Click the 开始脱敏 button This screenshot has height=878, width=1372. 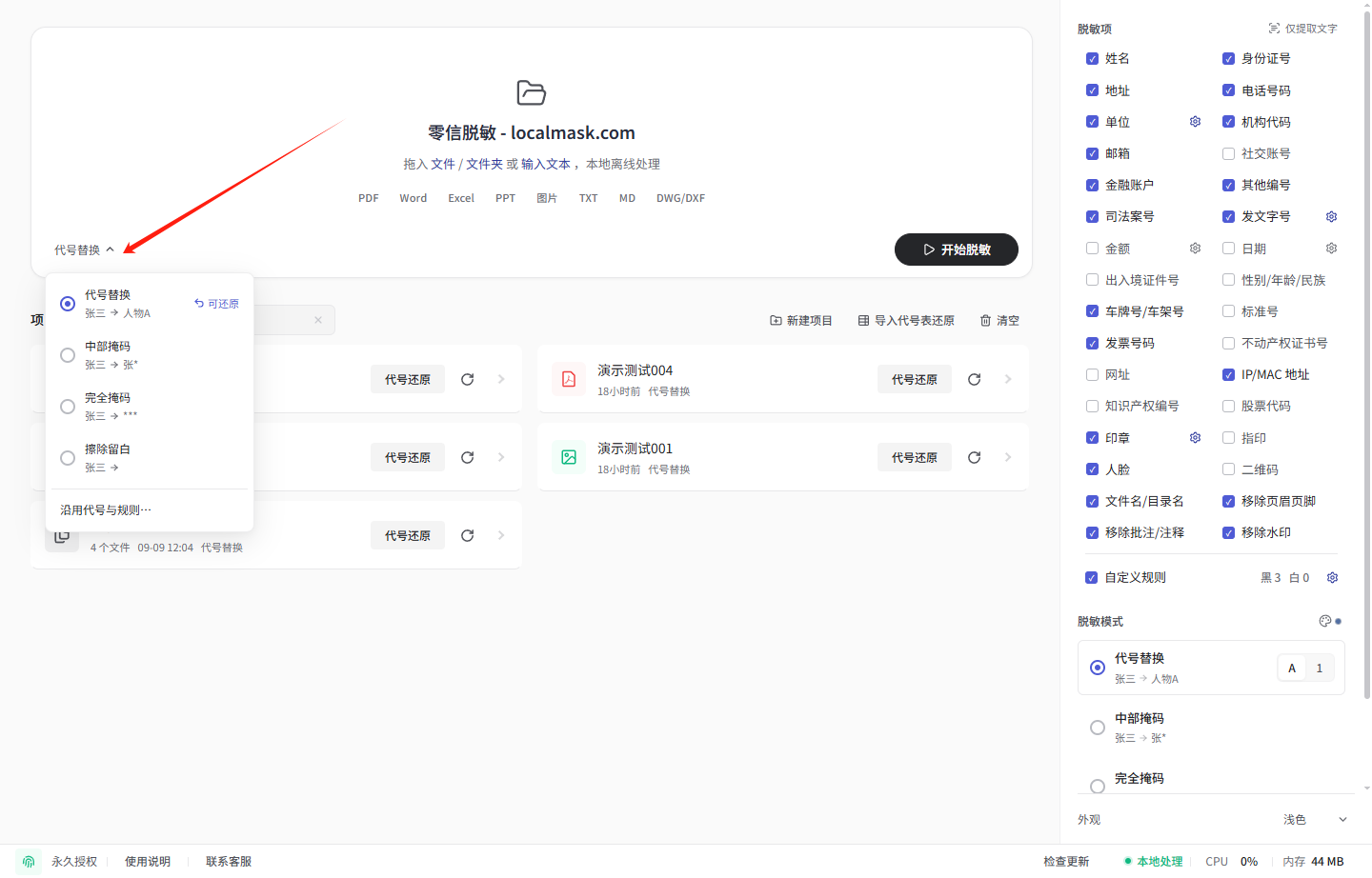click(957, 249)
